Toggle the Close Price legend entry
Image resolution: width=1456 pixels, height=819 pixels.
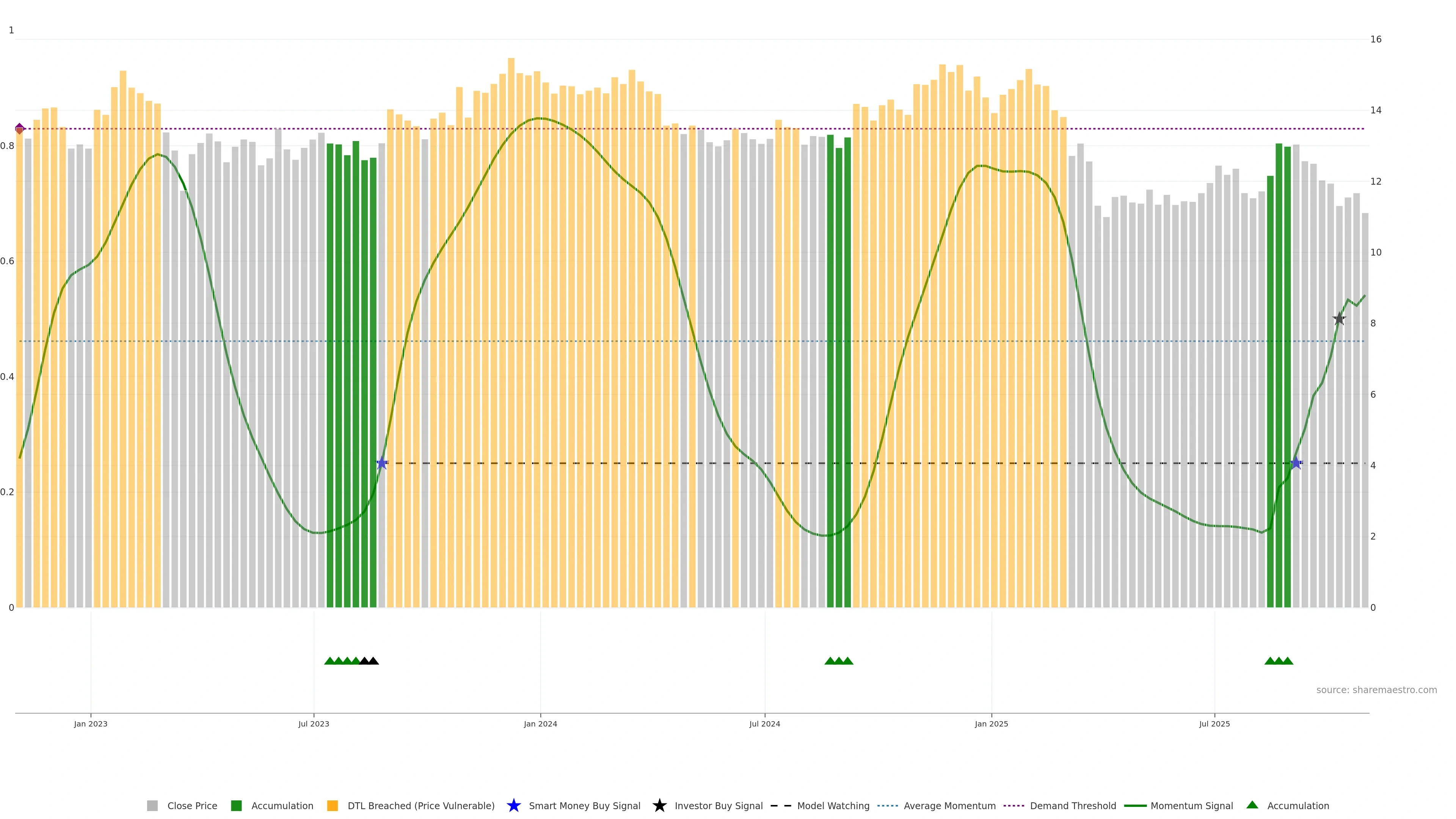pos(192,806)
